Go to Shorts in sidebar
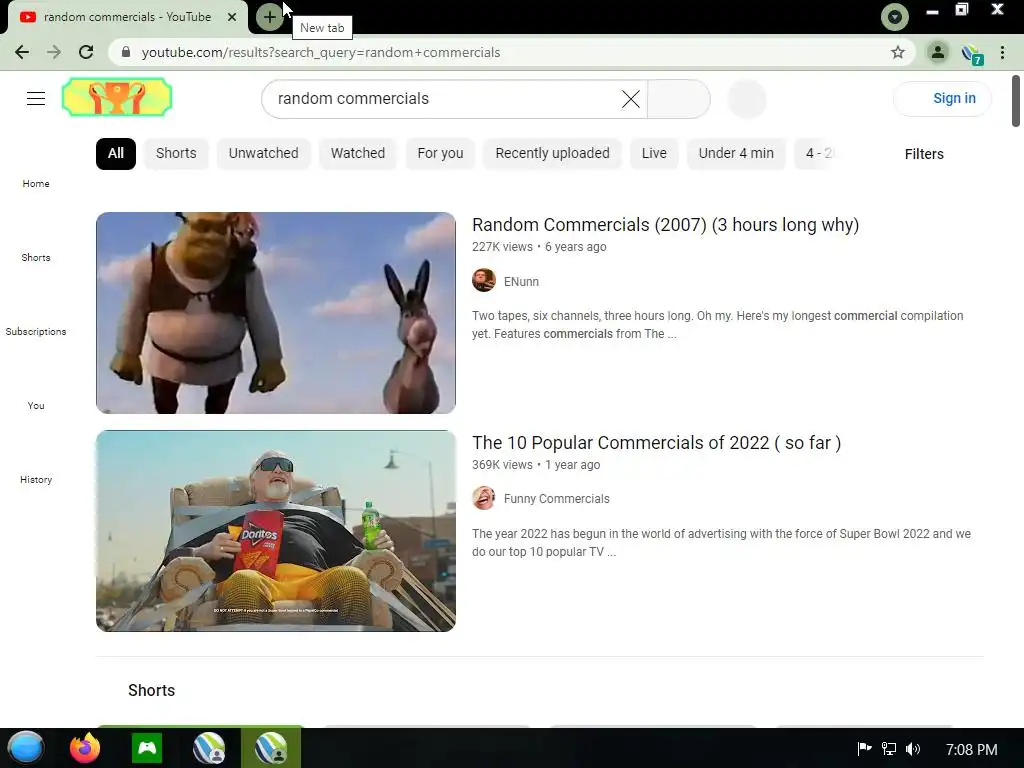The image size is (1024, 768). click(x=36, y=257)
